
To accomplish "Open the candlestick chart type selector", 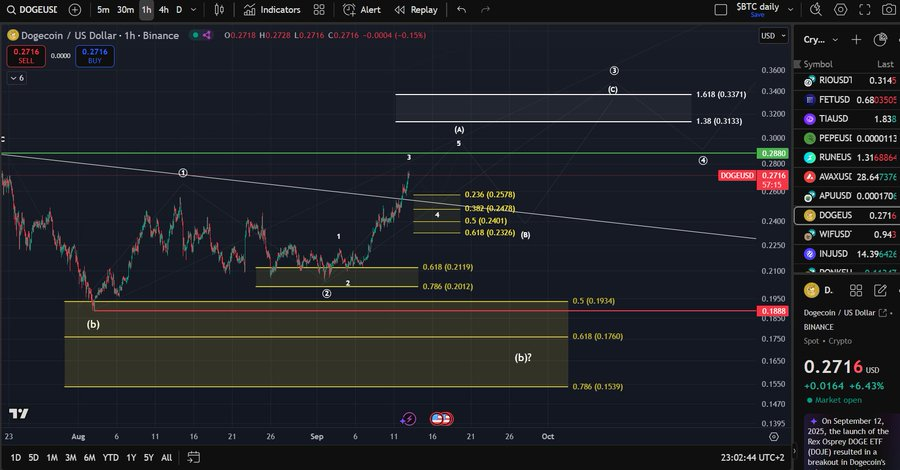I will pyautogui.click(x=219, y=10).
